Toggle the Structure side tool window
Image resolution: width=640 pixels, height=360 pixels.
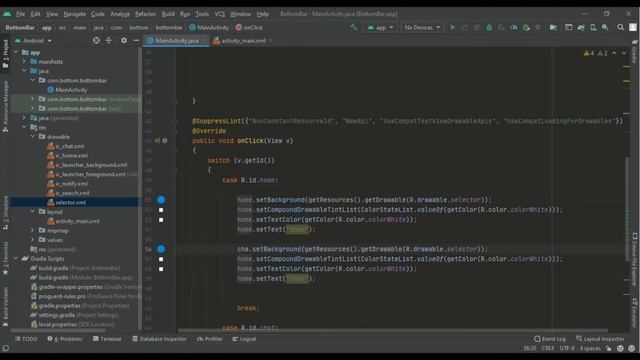pyautogui.click(x=5, y=212)
